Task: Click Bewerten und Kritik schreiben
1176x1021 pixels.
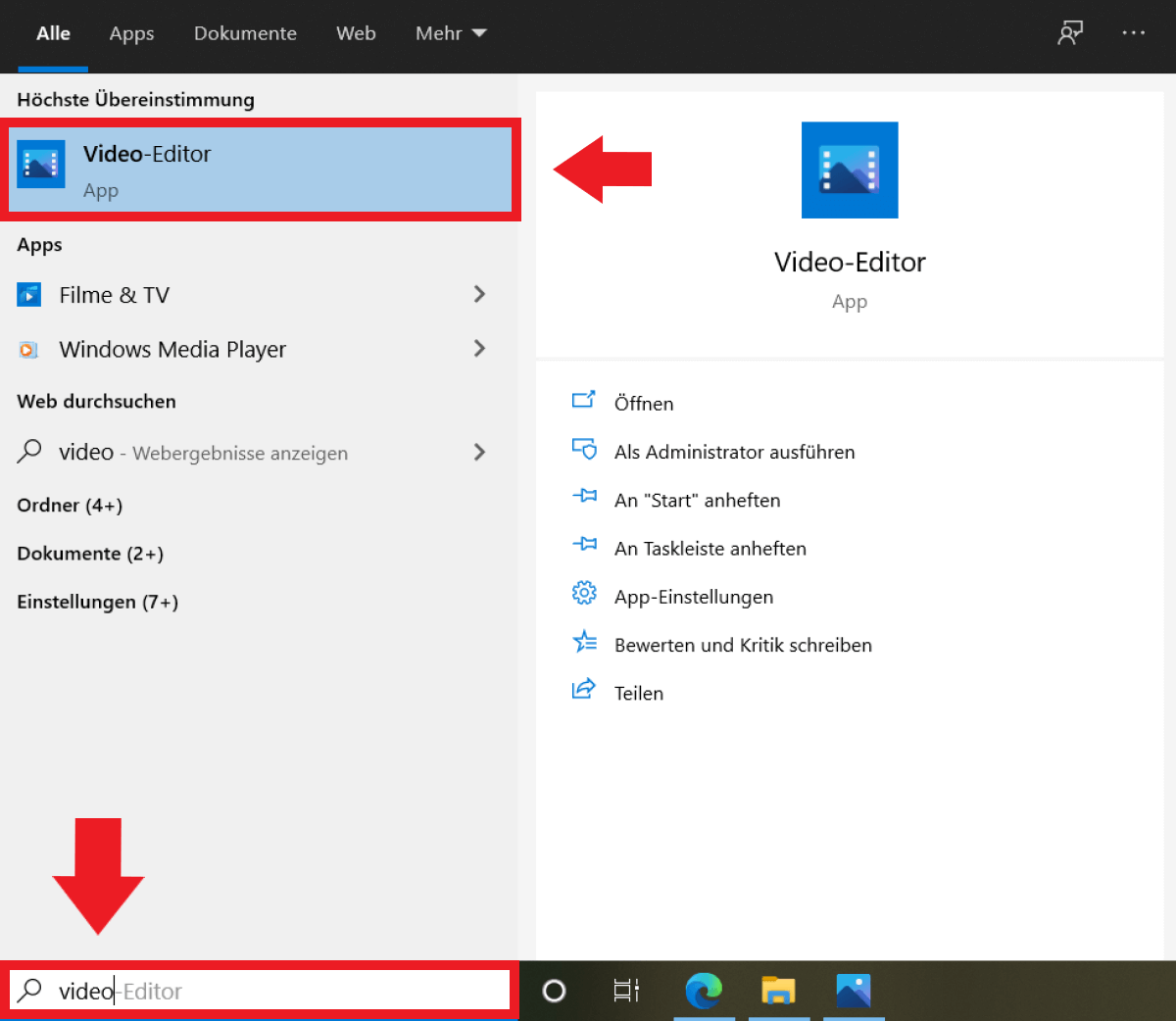Action: tap(743, 645)
